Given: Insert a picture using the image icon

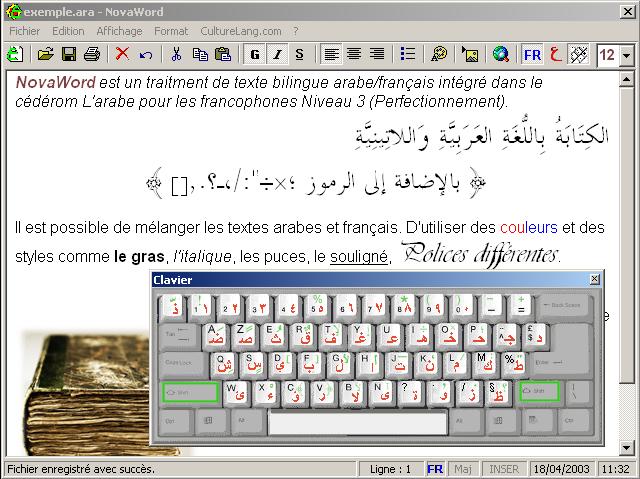Looking at the screenshot, I should (x=470, y=54).
